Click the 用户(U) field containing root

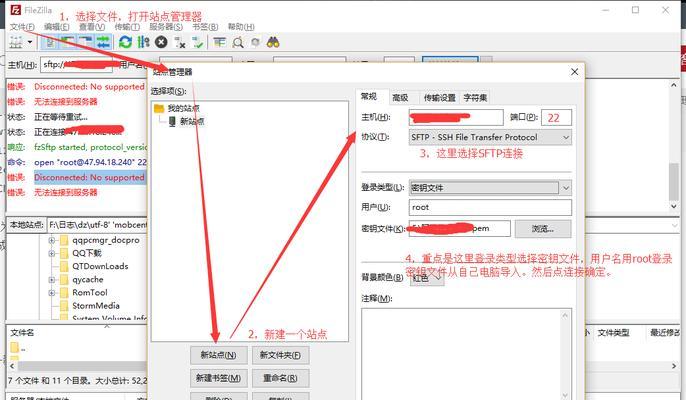490,207
